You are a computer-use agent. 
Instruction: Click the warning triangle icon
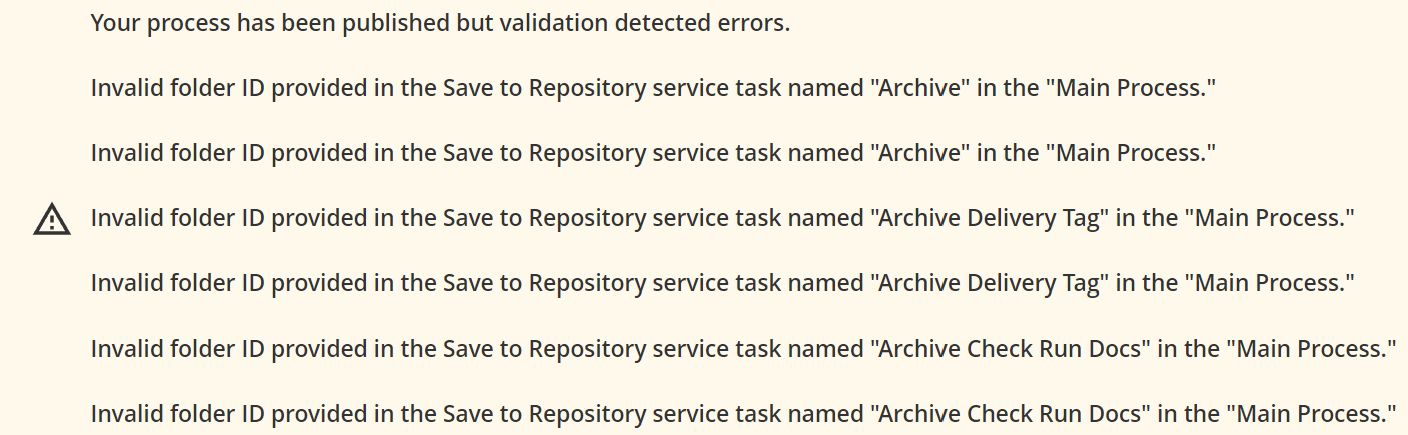(52, 219)
